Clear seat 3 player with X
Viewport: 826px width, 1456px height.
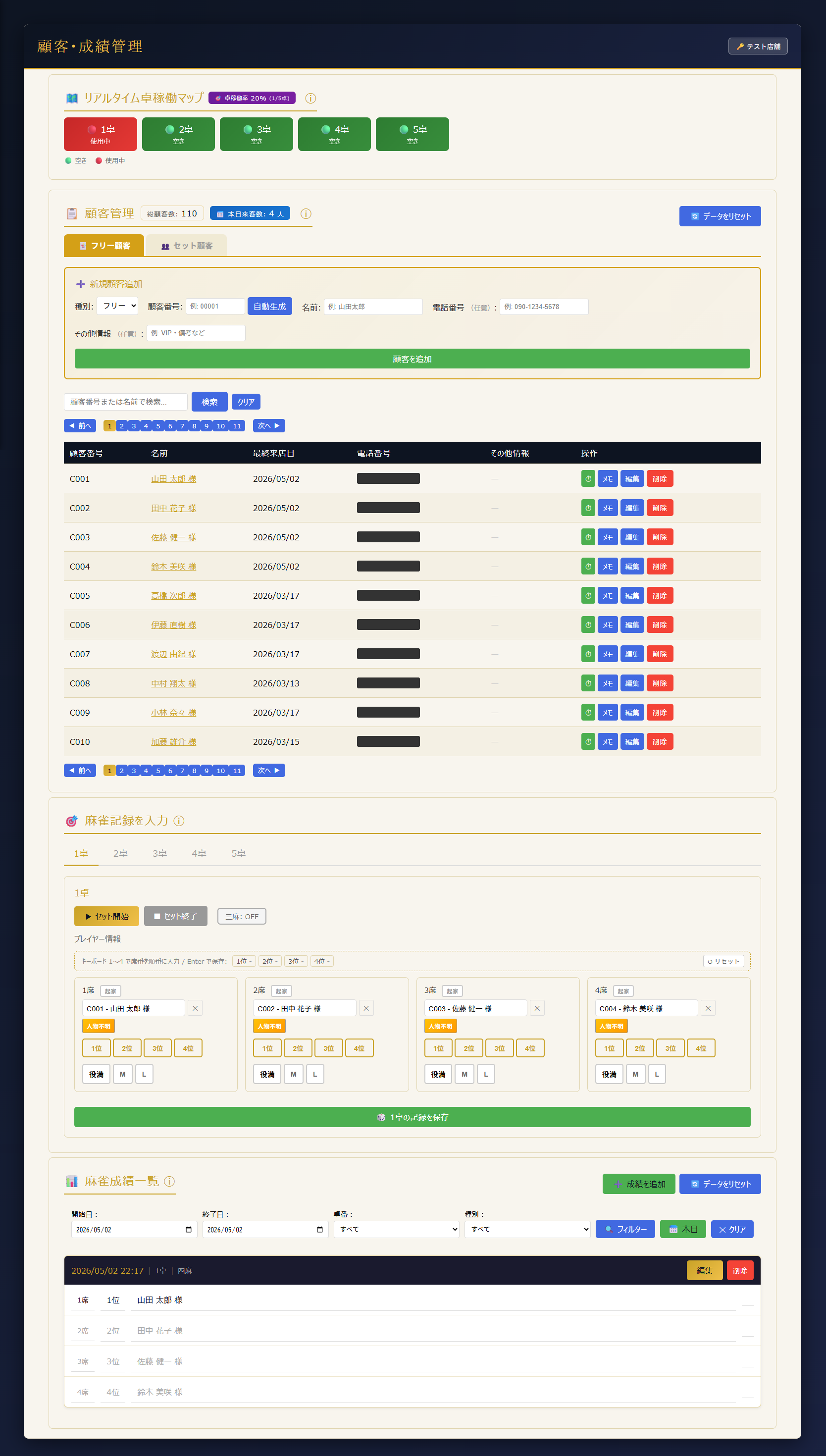(x=537, y=1008)
